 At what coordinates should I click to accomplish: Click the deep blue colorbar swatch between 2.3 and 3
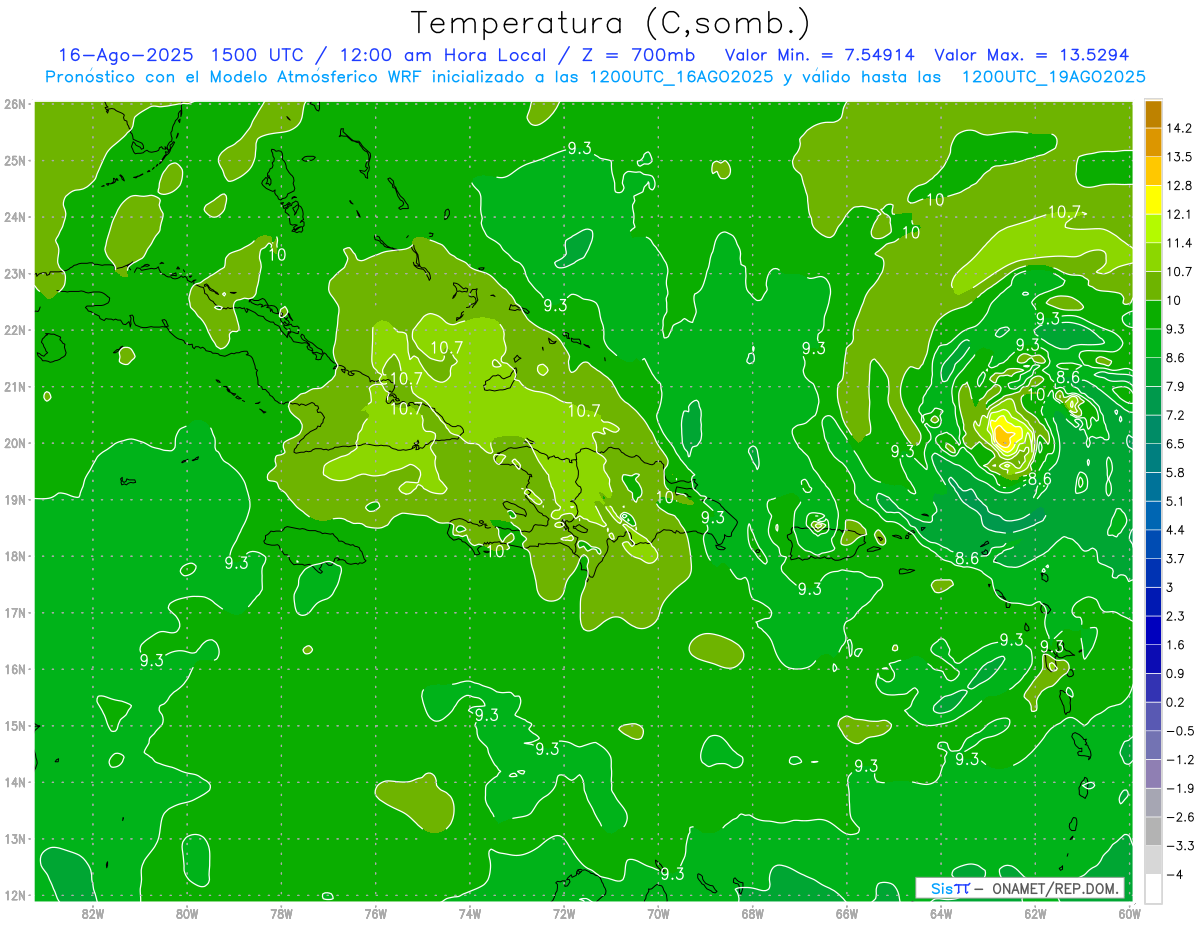tap(1153, 601)
